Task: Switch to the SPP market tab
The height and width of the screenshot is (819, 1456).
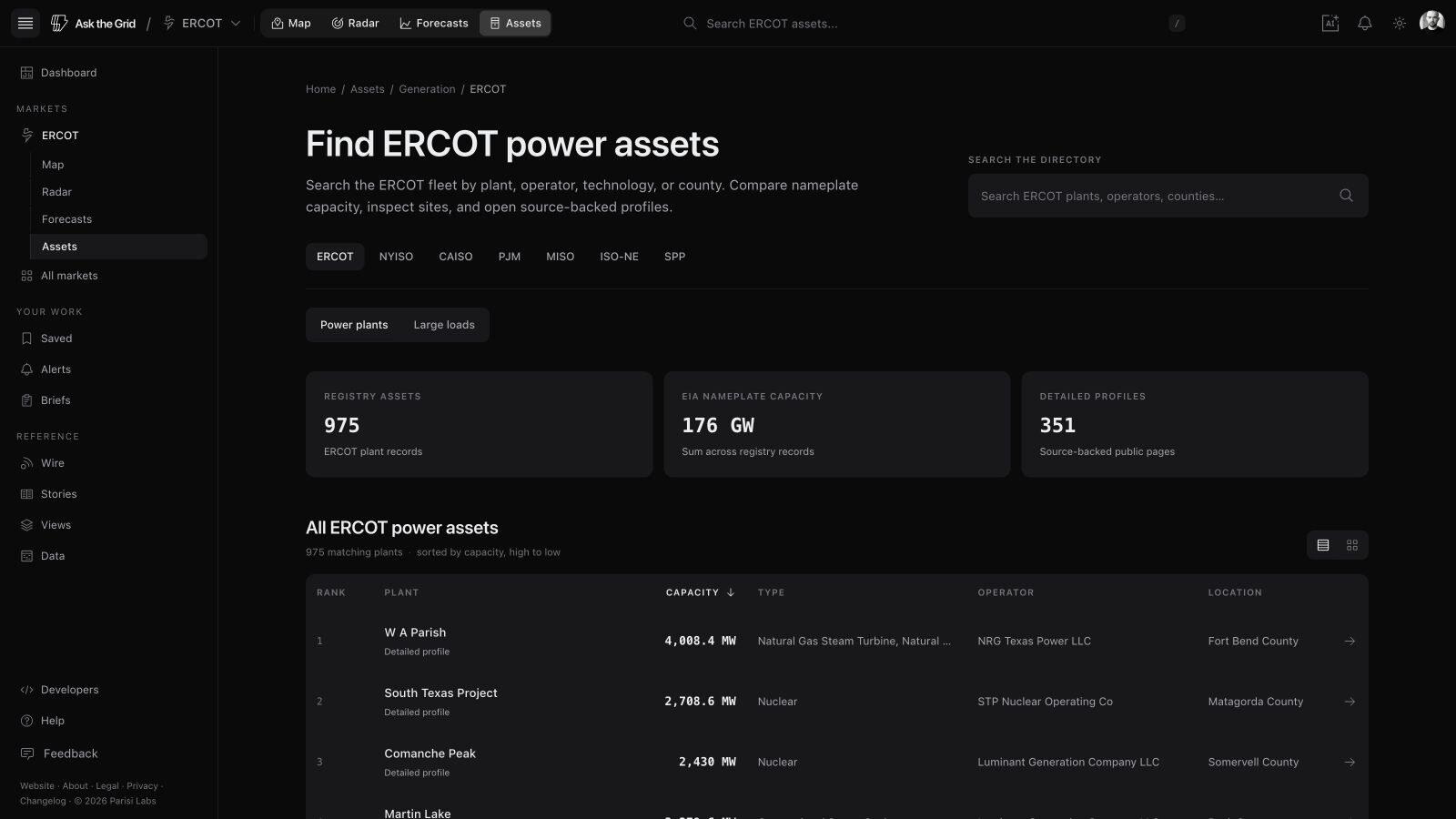Action: tap(675, 257)
